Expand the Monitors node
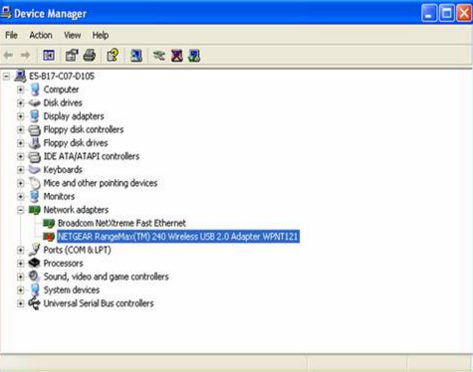Screen dimensions: 473x372 point(20,196)
